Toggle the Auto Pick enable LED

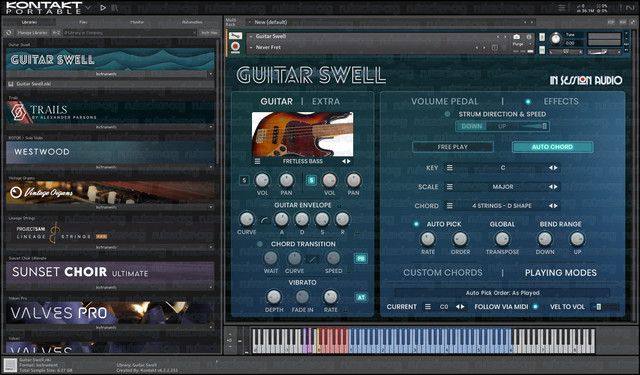416,224
